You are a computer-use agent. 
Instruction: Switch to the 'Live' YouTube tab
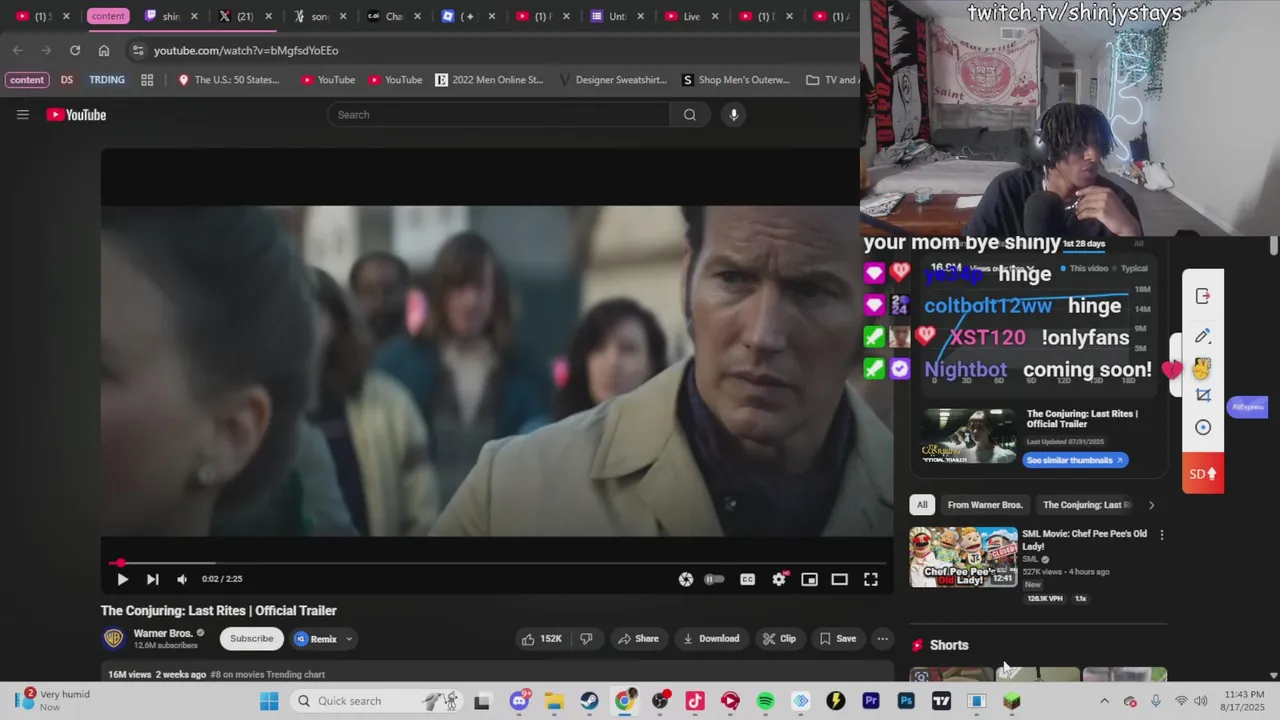(692, 16)
